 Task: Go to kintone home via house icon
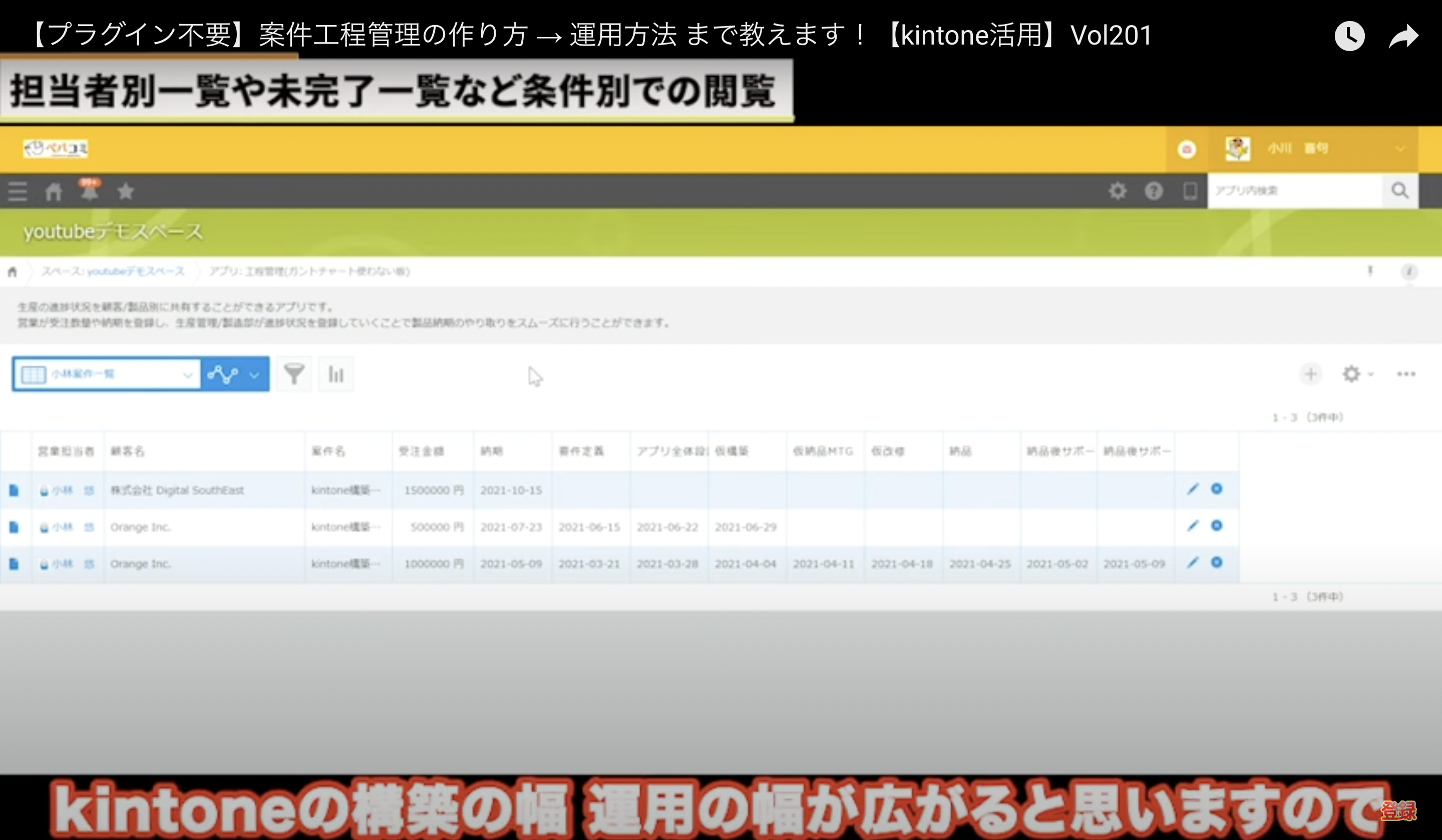(54, 191)
